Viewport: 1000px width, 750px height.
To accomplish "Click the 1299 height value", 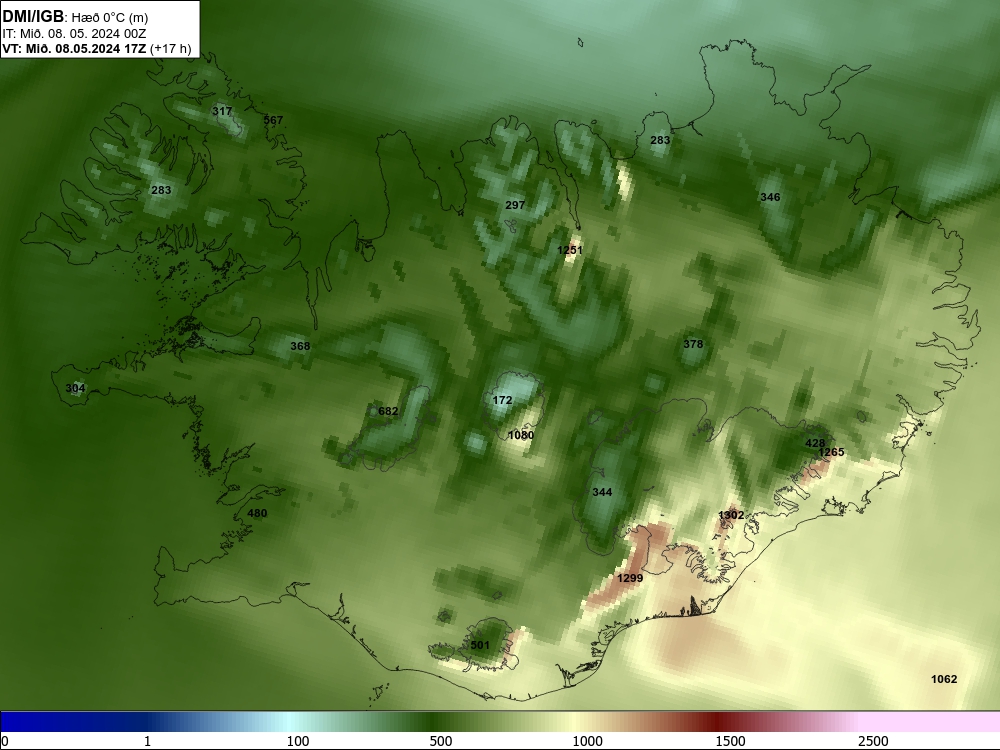I will click(x=630, y=578).
